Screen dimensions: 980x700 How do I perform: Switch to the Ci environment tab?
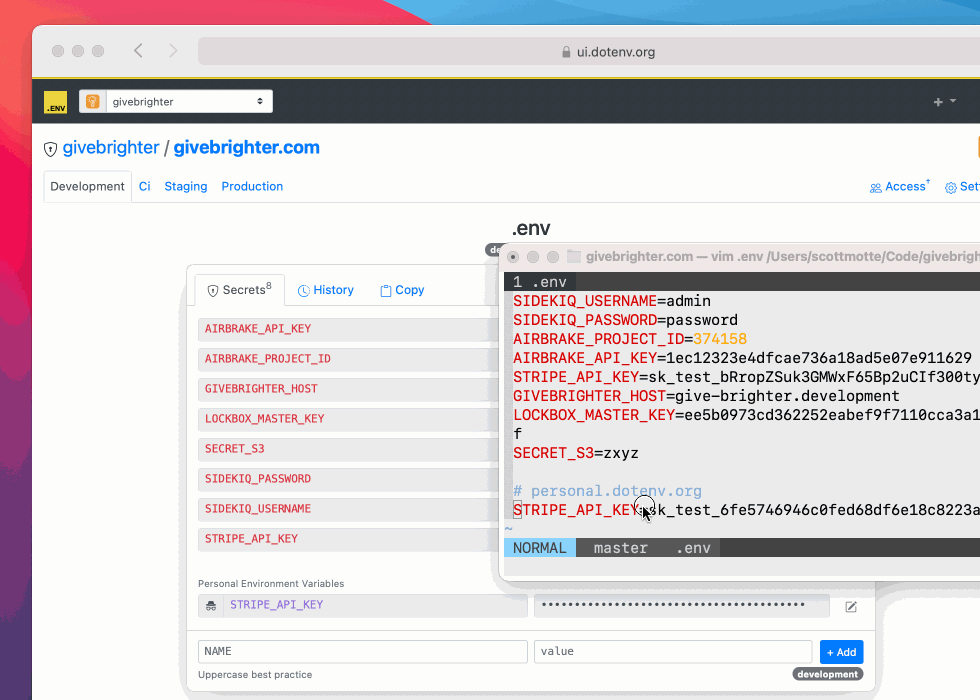[144, 186]
